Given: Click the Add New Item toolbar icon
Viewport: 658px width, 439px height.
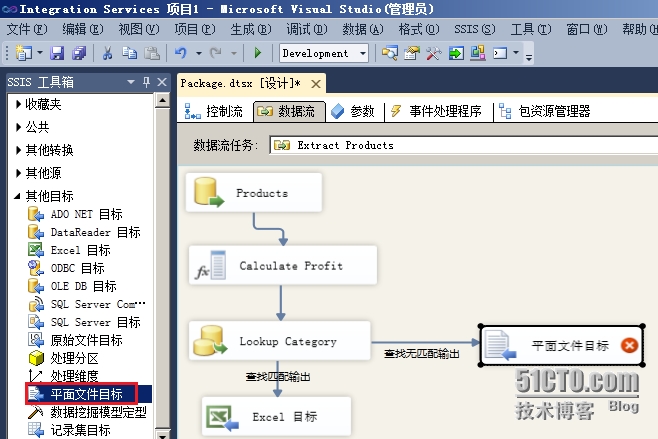Looking at the screenshot, I should 24,53.
